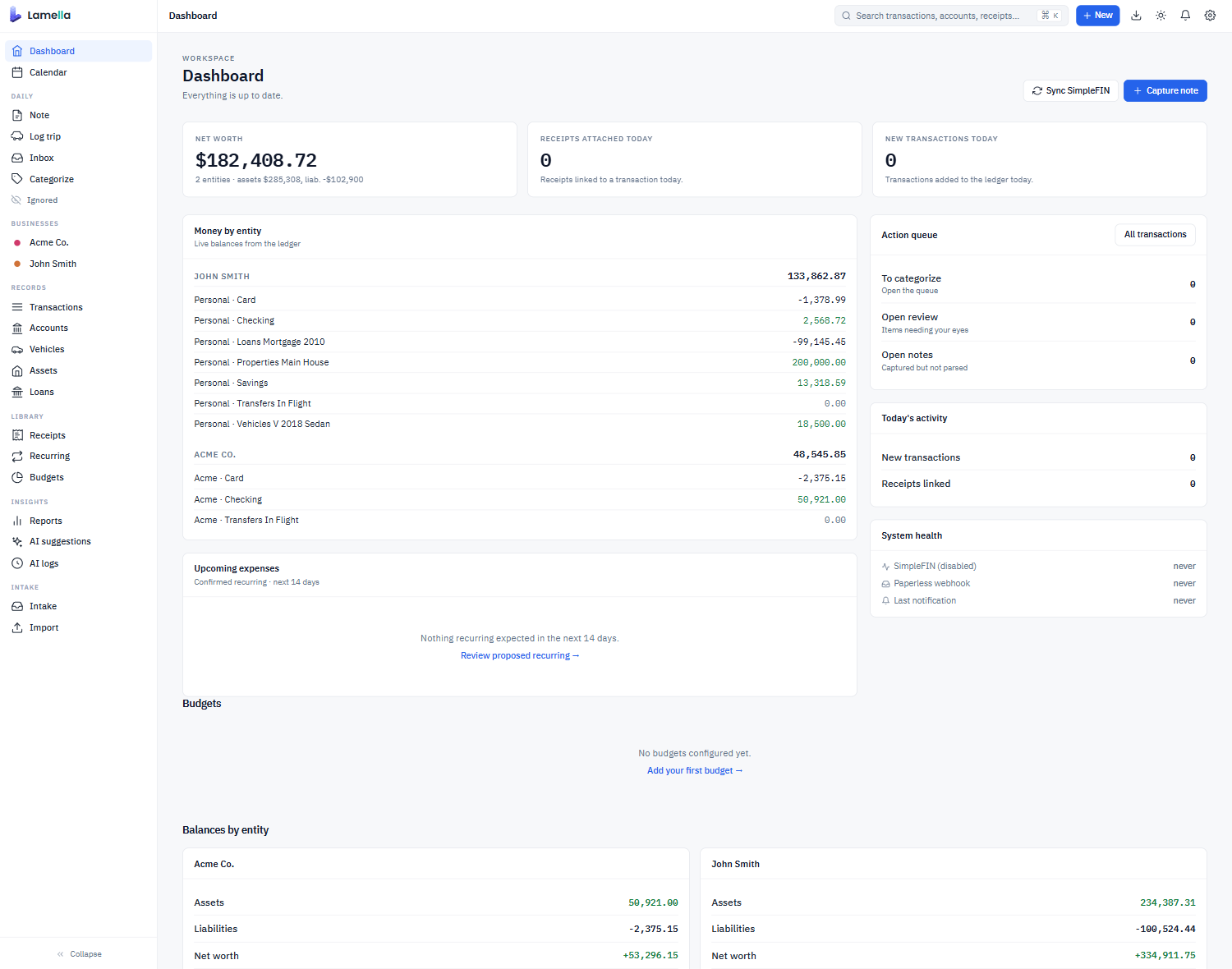Click the Reports bar chart icon
Screen dimensions: 1232x969
click(17, 521)
